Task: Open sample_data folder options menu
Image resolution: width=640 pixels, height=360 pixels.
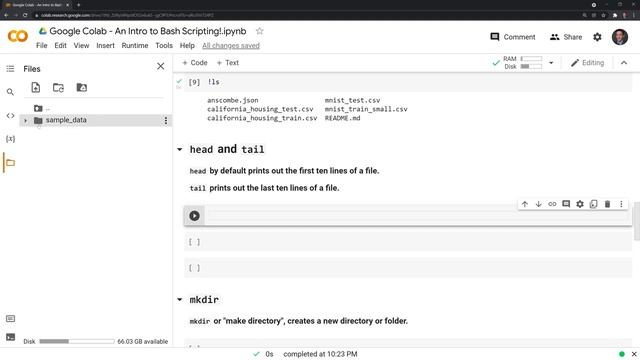Action: (166, 120)
